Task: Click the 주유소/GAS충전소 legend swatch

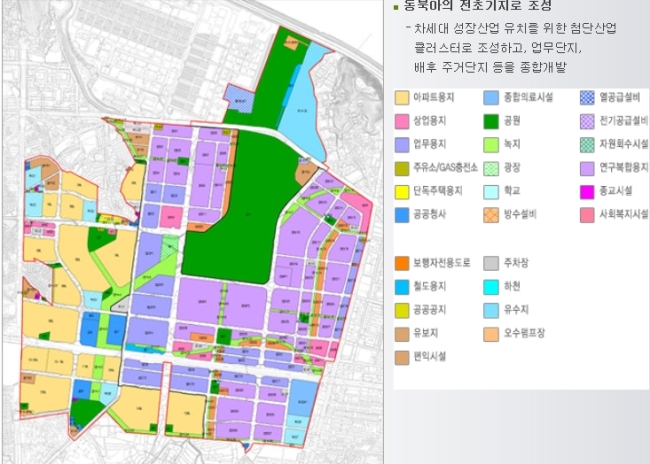Action: 402,168
